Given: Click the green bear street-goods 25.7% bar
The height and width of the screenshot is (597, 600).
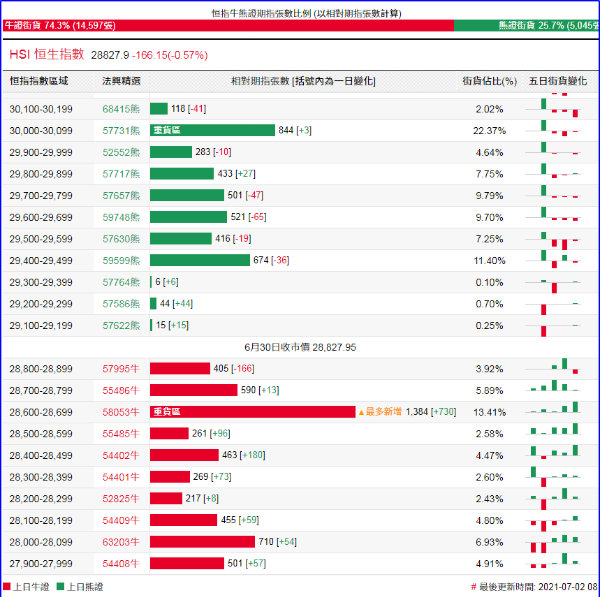Looking at the screenshot, I should (x=527, y=26).
